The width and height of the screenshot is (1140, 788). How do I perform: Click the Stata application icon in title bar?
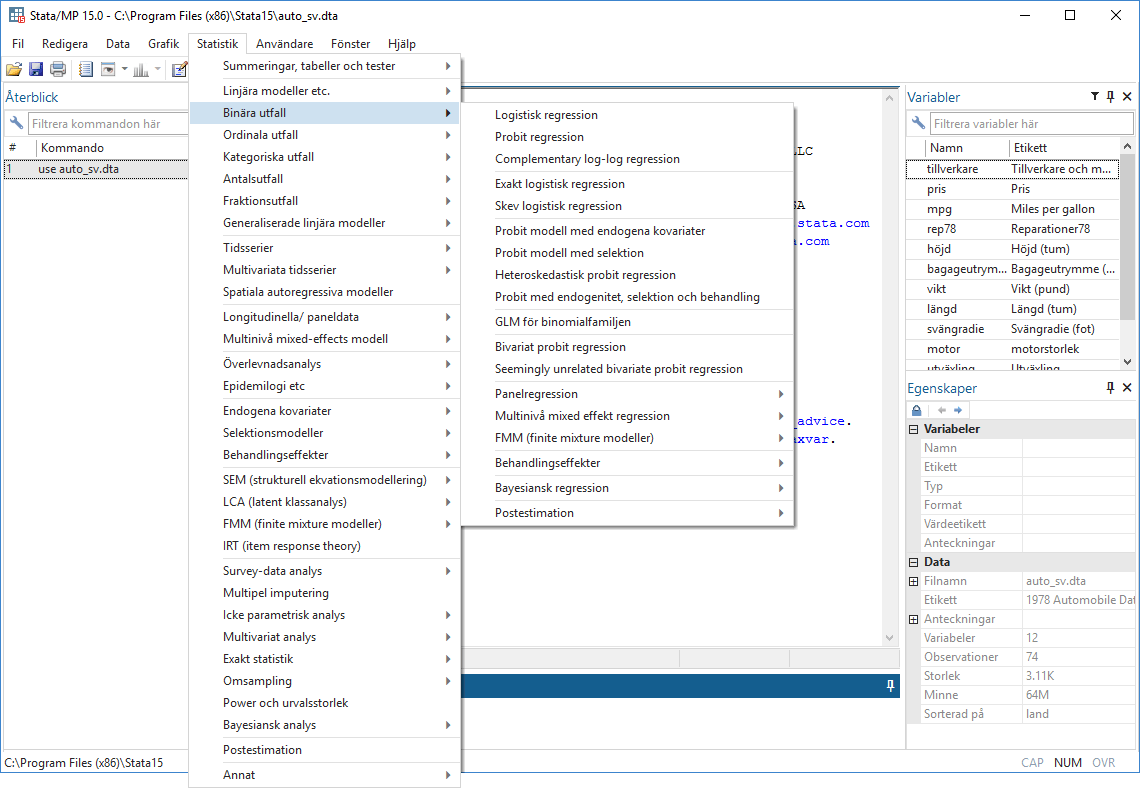click(16, 15)
